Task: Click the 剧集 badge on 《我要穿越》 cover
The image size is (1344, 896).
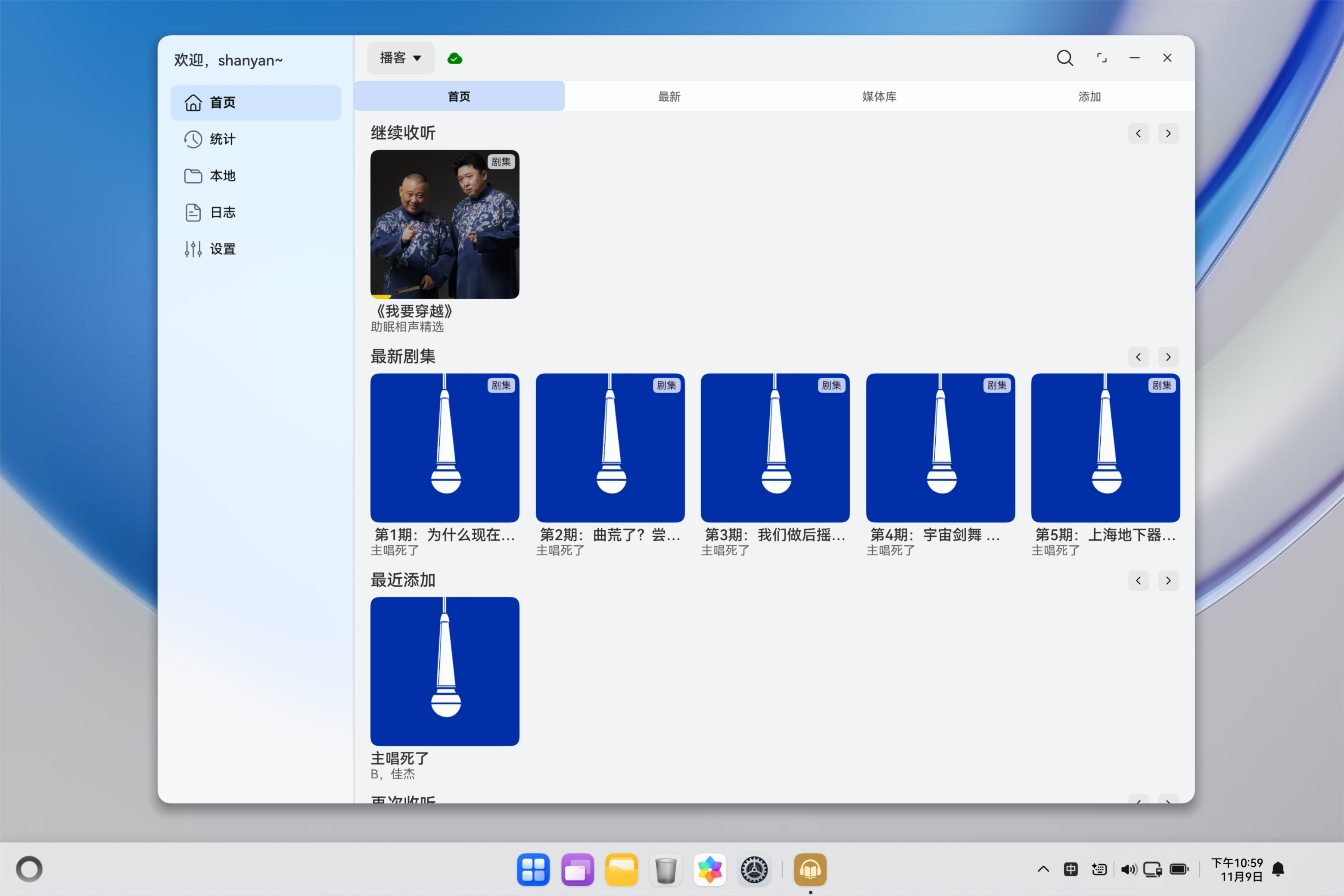Action: point(501,162)
